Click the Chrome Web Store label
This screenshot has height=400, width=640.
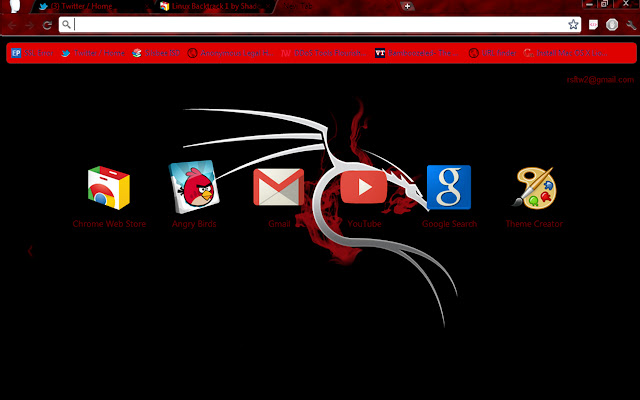[109, 224]
